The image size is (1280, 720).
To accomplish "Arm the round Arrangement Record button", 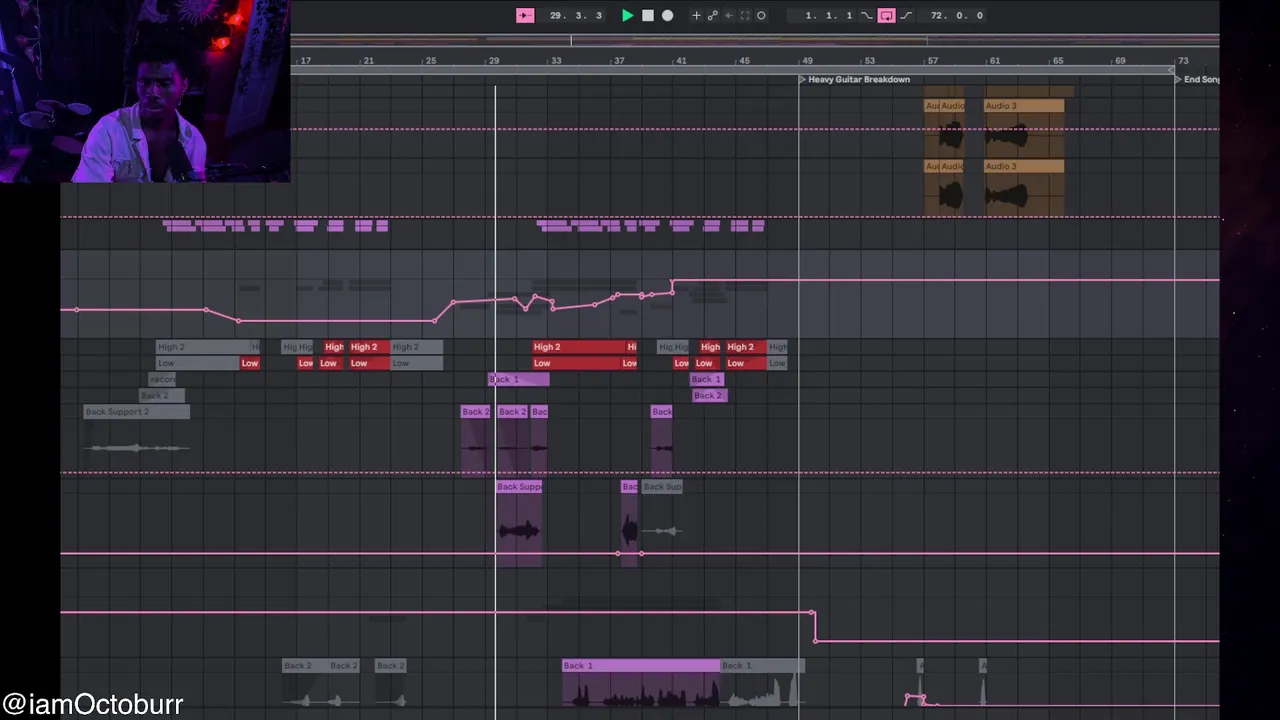I will (x=668, y=15).
